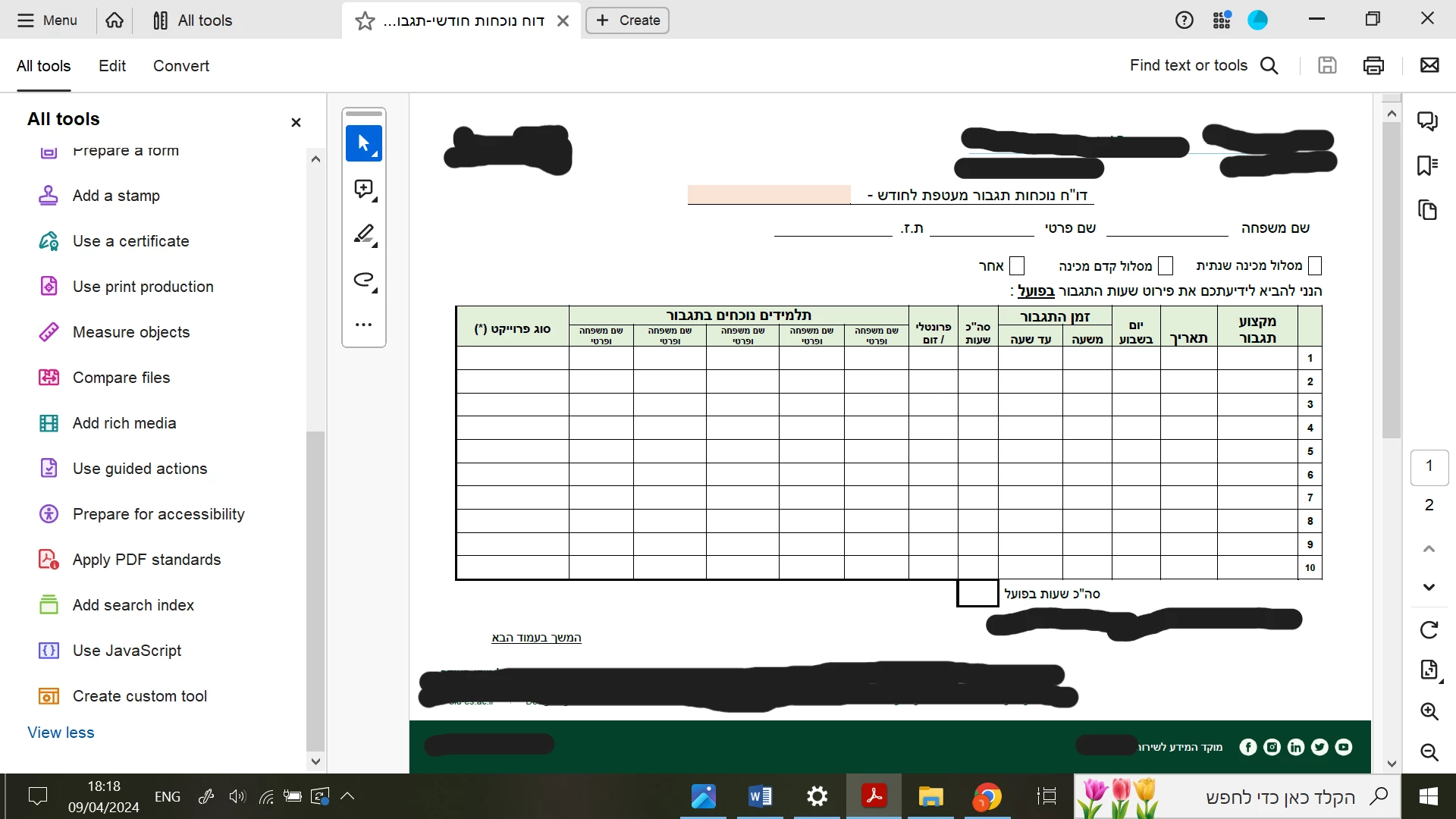Click the View less link

click(x=61, y=733)
